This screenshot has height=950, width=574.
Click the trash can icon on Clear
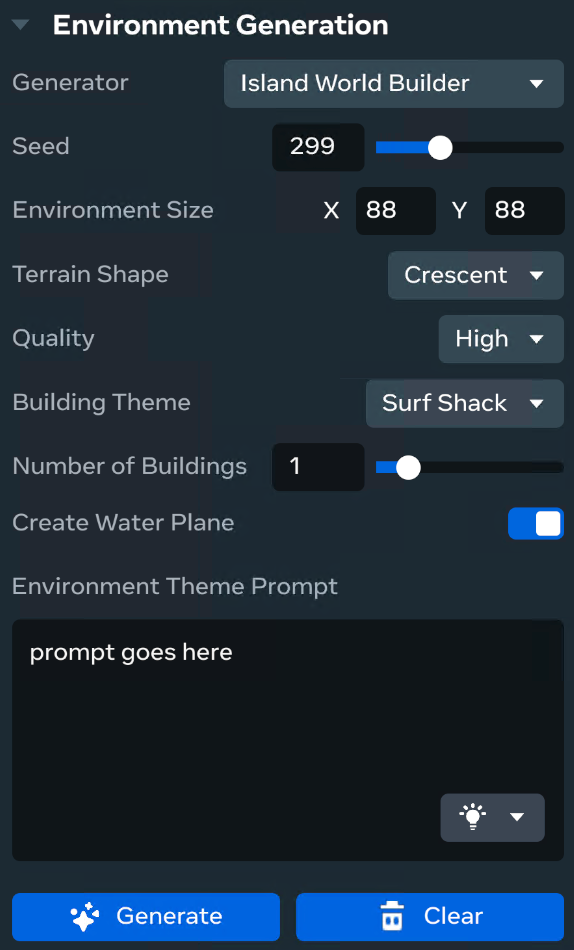[392, 916]
